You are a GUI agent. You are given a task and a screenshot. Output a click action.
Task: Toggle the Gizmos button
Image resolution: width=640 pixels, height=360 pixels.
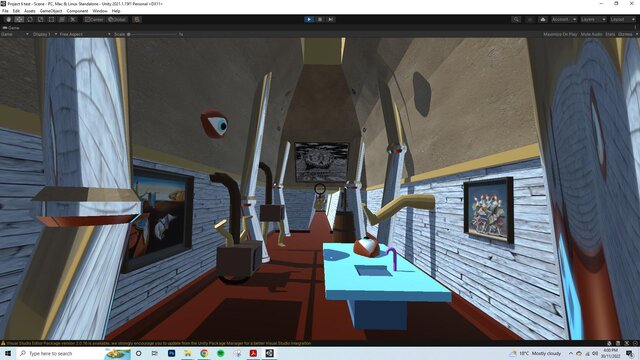pos(625,34)
